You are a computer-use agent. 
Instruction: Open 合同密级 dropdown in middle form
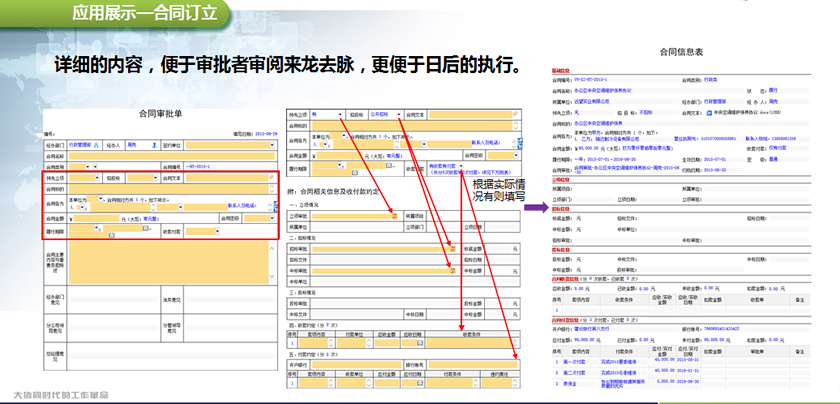(x=516, y=155)
